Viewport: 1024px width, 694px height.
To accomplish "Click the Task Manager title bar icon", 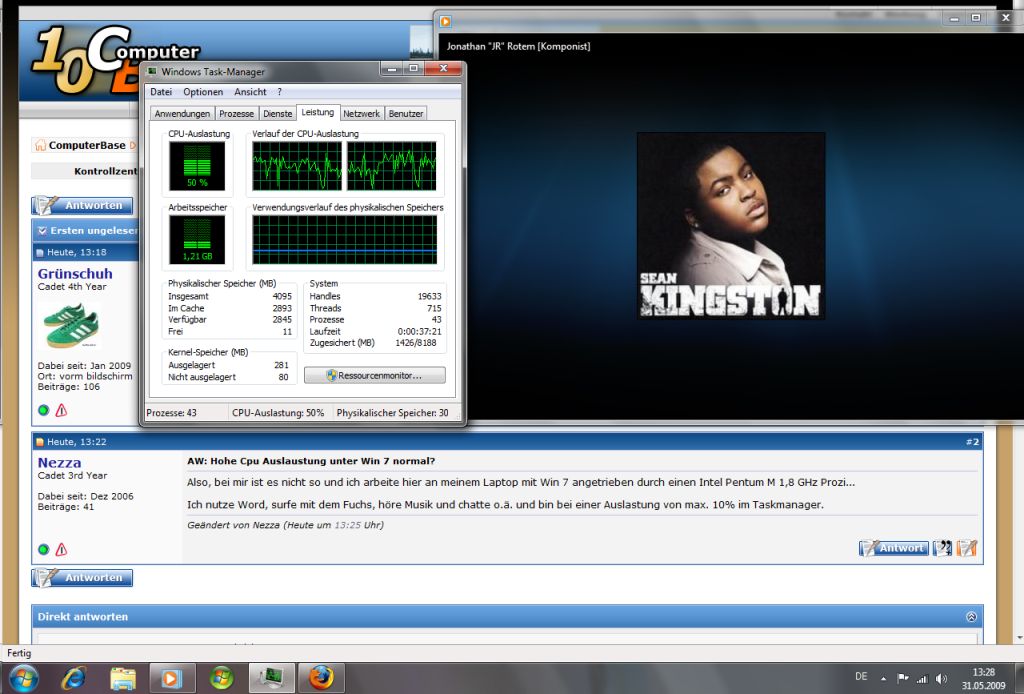I will coord(152,71).
